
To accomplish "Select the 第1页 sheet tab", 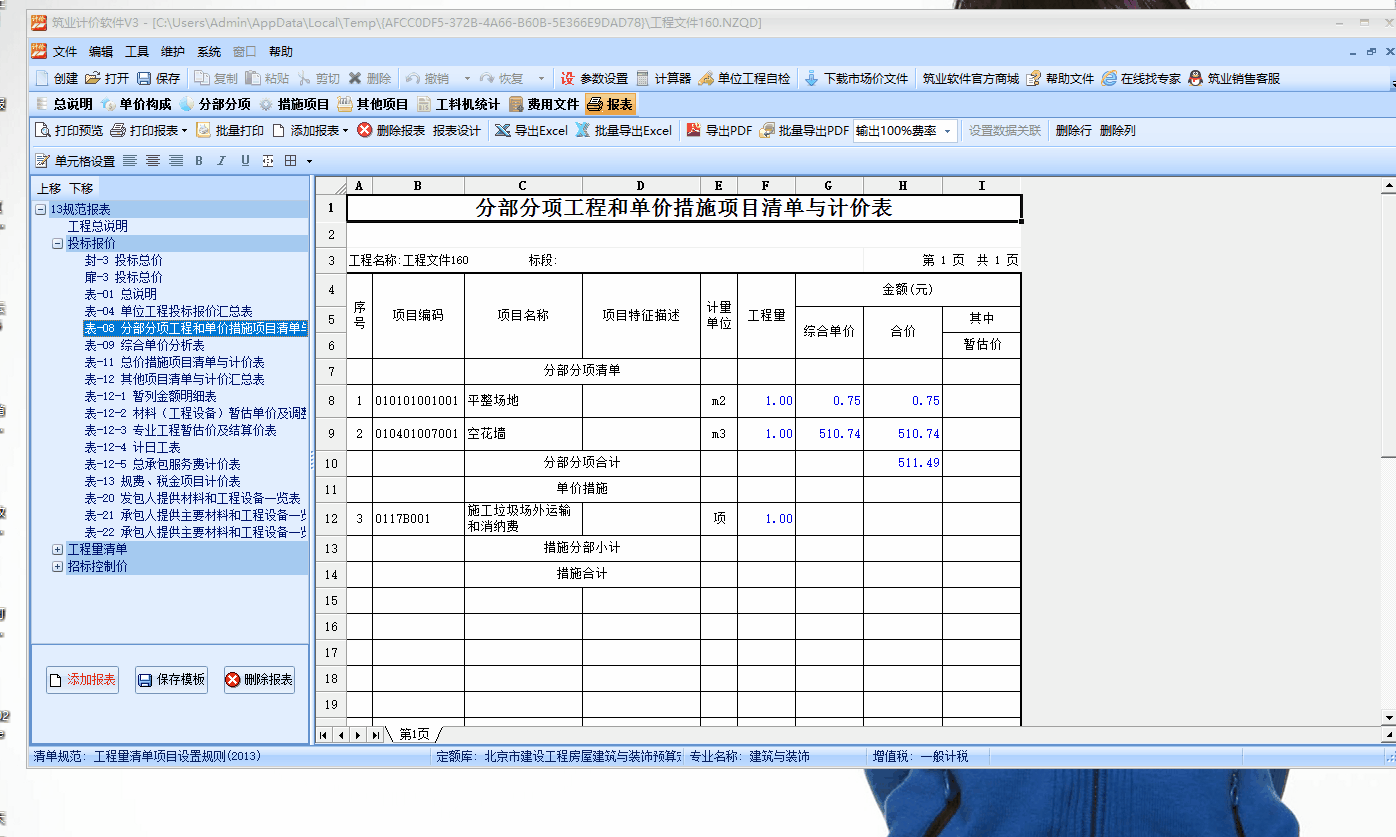I will click(414, 734).
